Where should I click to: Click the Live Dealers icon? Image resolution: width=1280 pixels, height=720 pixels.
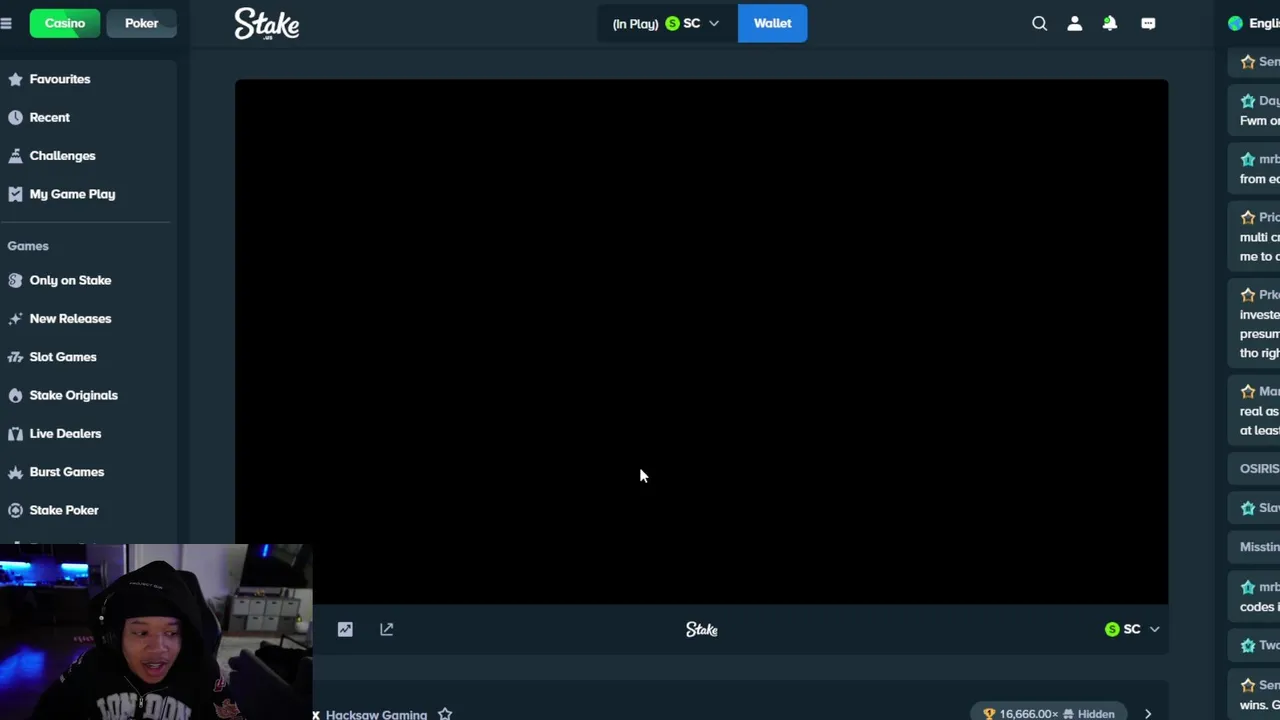(15, 433)
